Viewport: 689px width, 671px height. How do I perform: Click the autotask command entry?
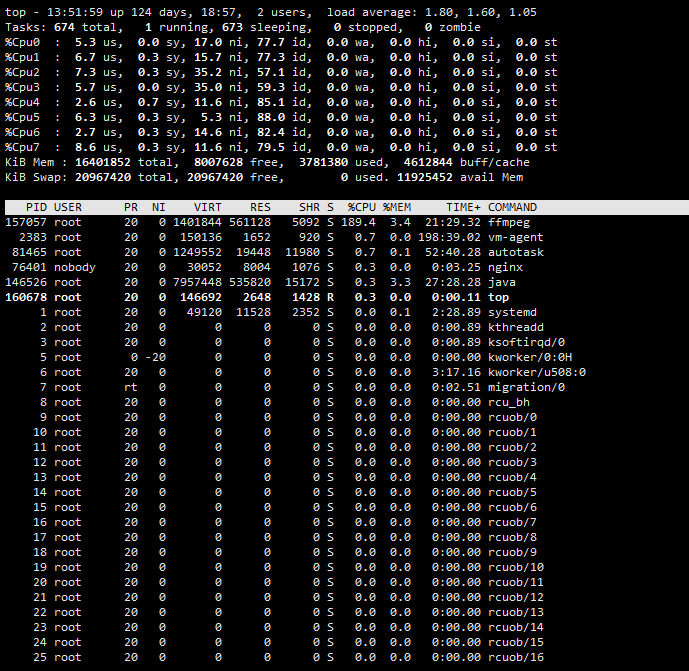click(516, 252)
